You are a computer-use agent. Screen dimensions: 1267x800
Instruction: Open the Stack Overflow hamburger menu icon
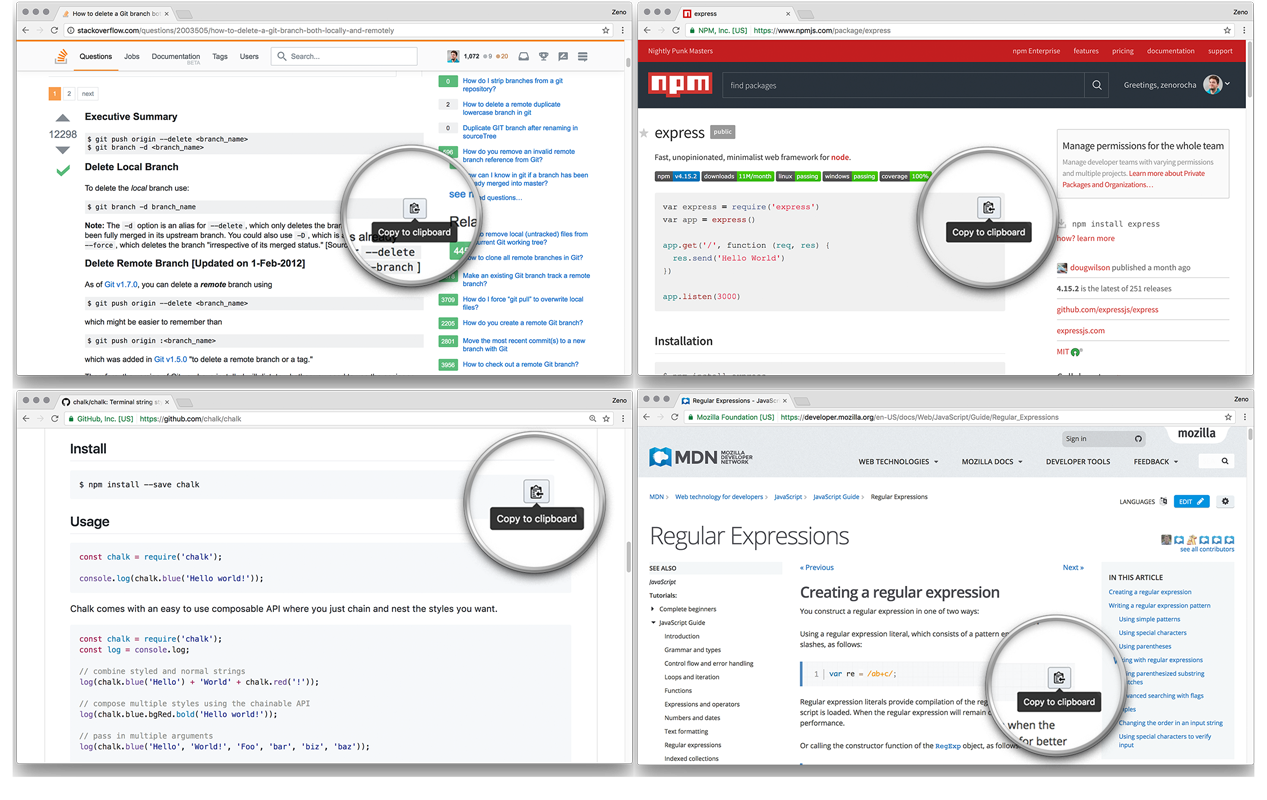point(582,57)
